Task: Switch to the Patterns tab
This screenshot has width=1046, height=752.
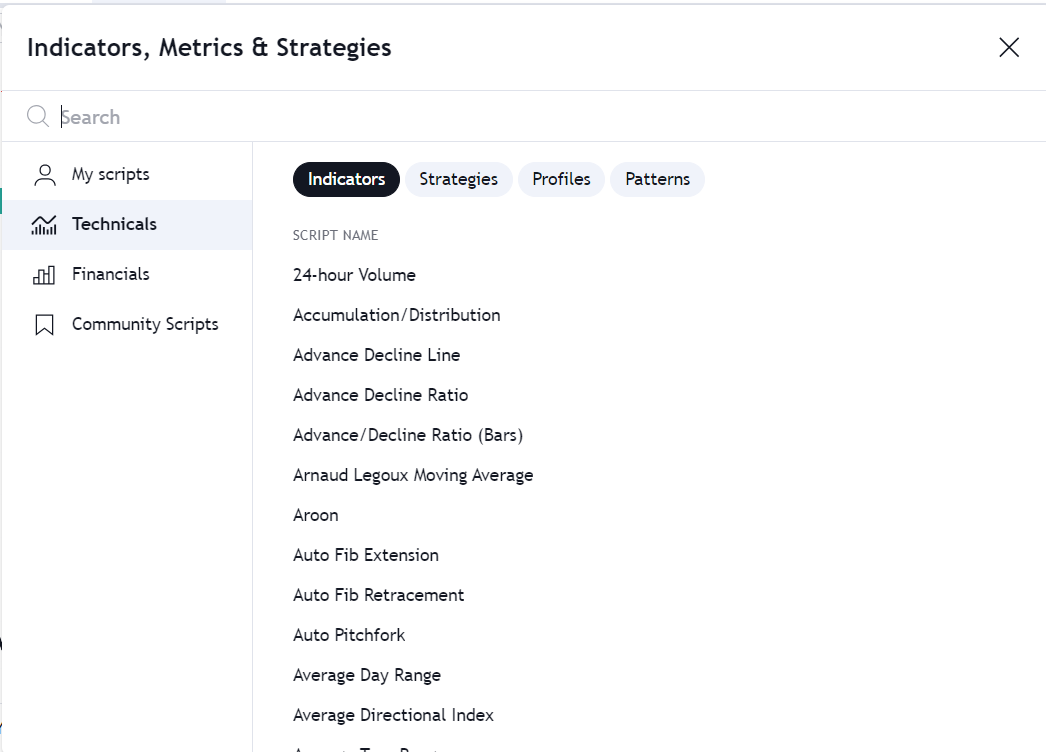Action: coord(657,179)
